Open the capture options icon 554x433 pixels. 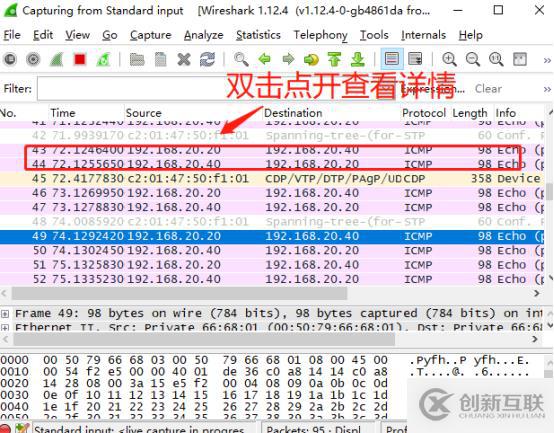coord(33,59)
